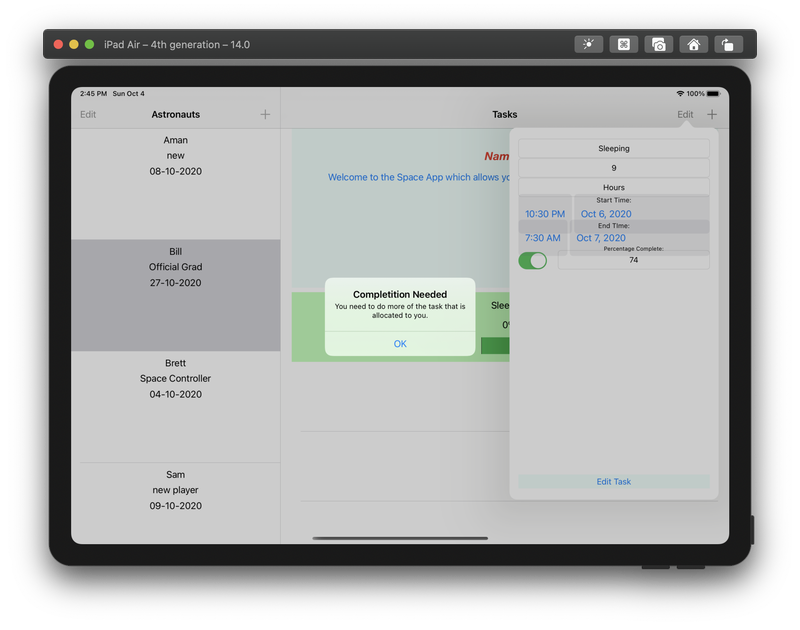Viewport: 800px width, 630px height.
Task: Open the Oct 7, 2020 end date picker
Action: (x=600, y=238)
